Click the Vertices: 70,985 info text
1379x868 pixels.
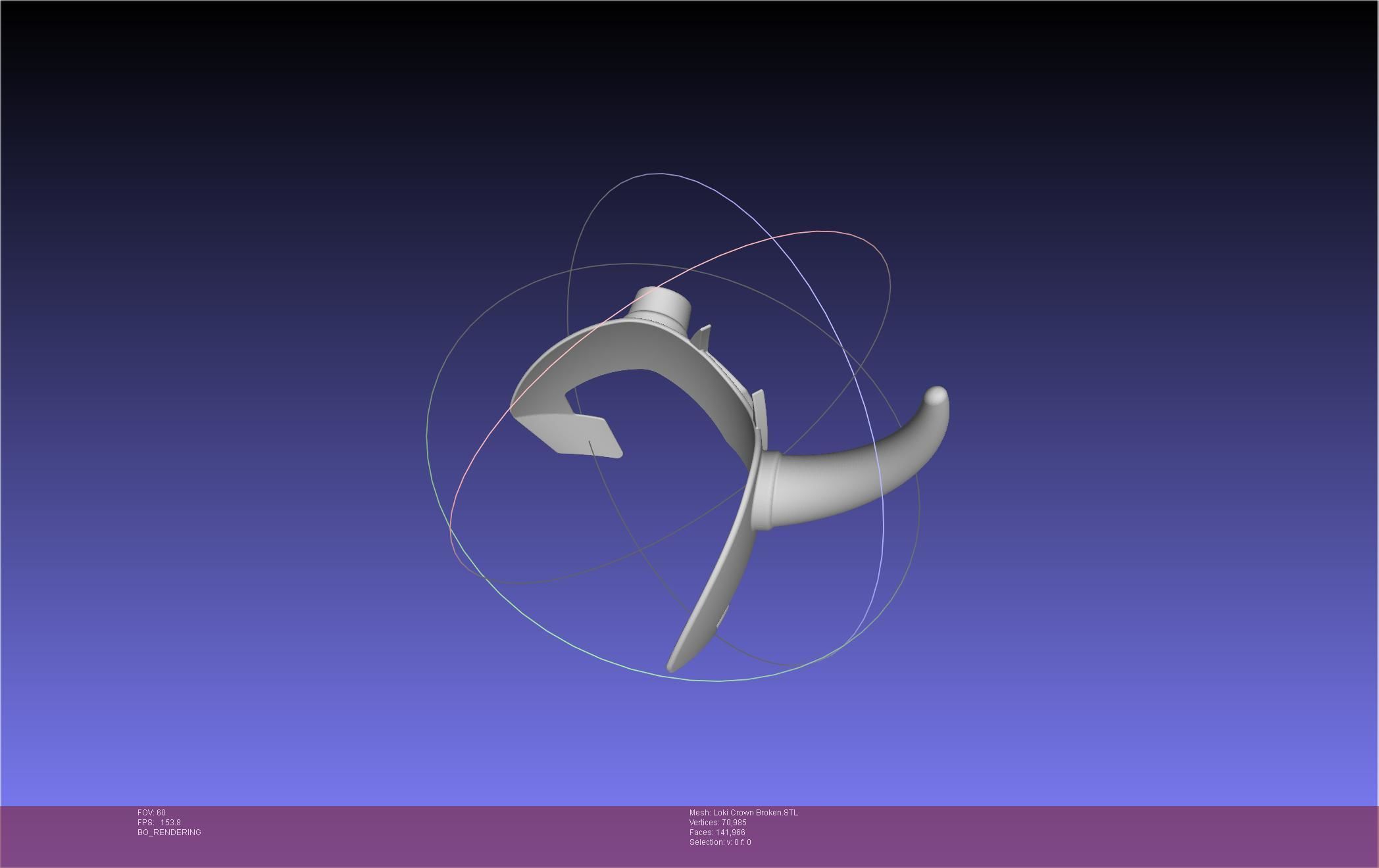pyautogui.click(x=718, y=823)
